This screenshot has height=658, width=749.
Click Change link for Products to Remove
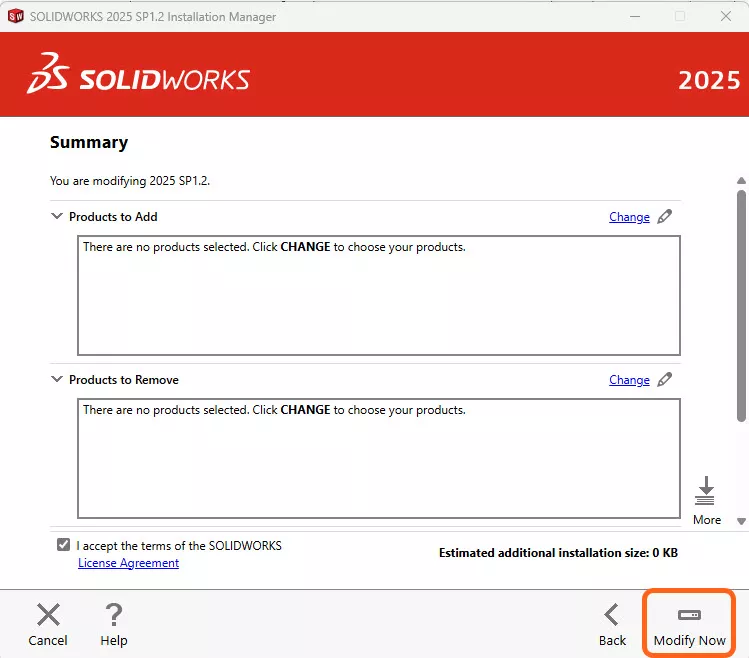[629, 380]
